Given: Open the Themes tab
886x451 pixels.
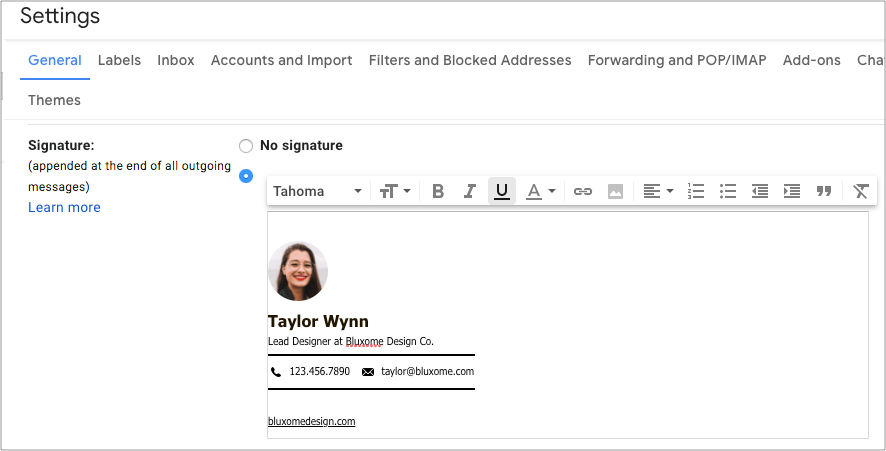Looking at the screenshot, I should tap(54, 100).
